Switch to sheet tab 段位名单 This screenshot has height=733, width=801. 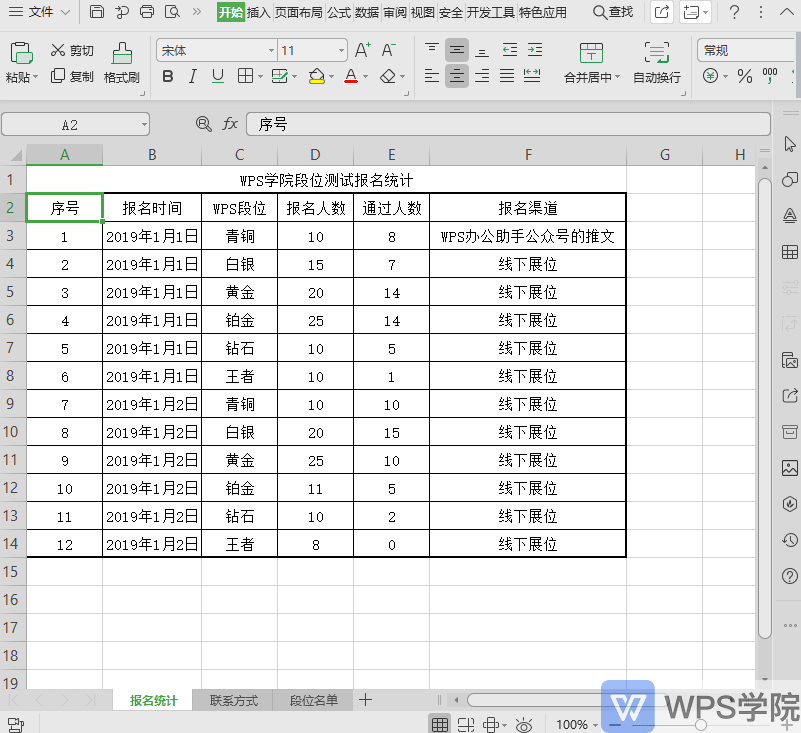[314, 700]
